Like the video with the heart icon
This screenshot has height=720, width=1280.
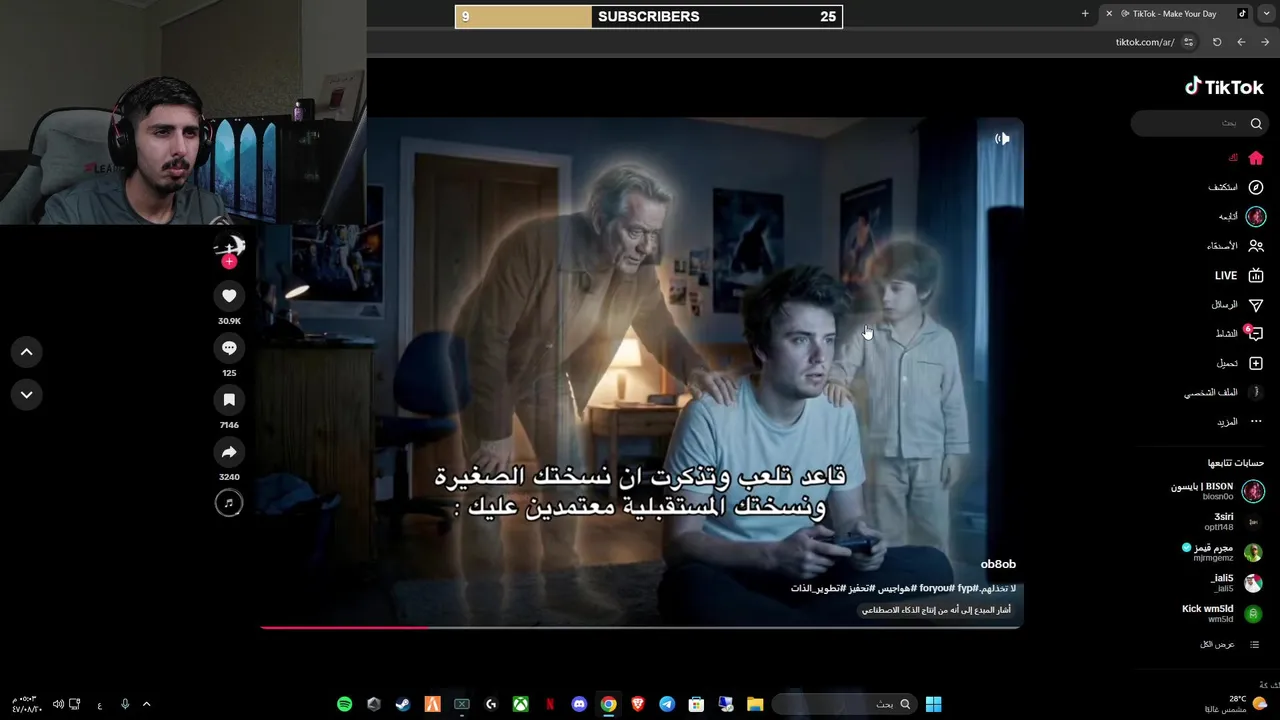229,295
